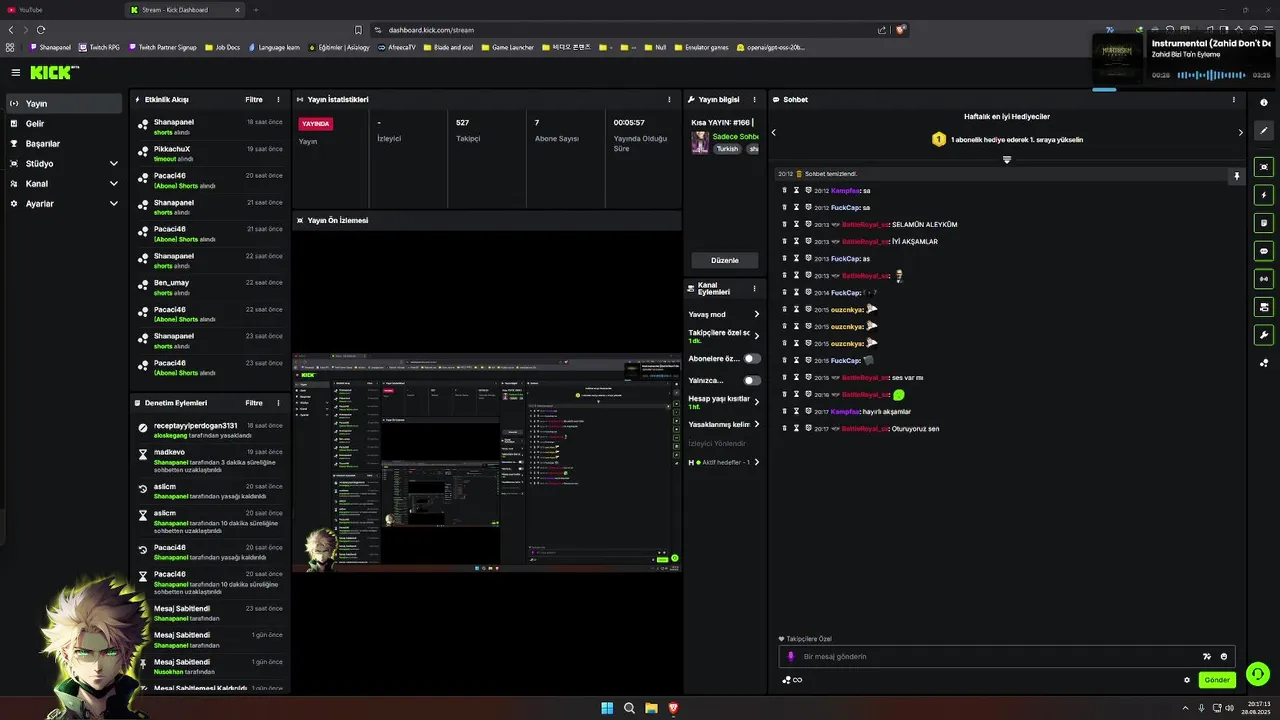Open 'Hesap yaşı kısıtlar' setting
This screenshot has width=1280, height=720.
pos(723,402)
